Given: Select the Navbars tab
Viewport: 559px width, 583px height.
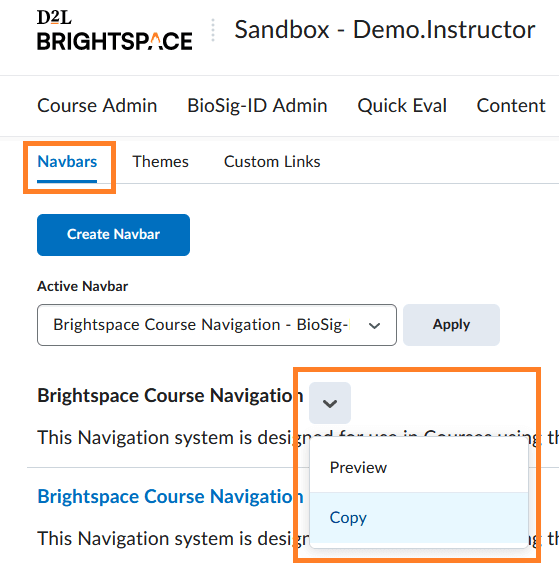Looking at the screenshot, I should (x=67, y=162).
